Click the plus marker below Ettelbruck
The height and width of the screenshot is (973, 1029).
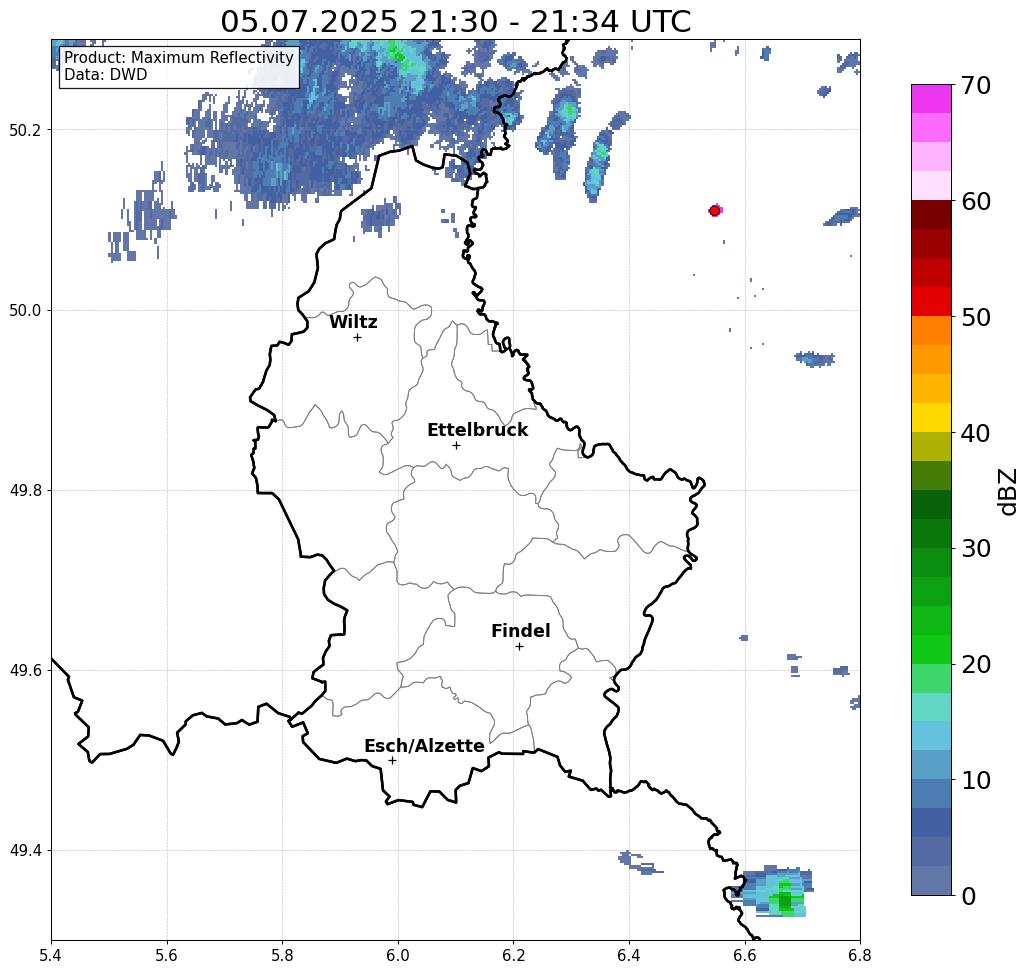457,445
